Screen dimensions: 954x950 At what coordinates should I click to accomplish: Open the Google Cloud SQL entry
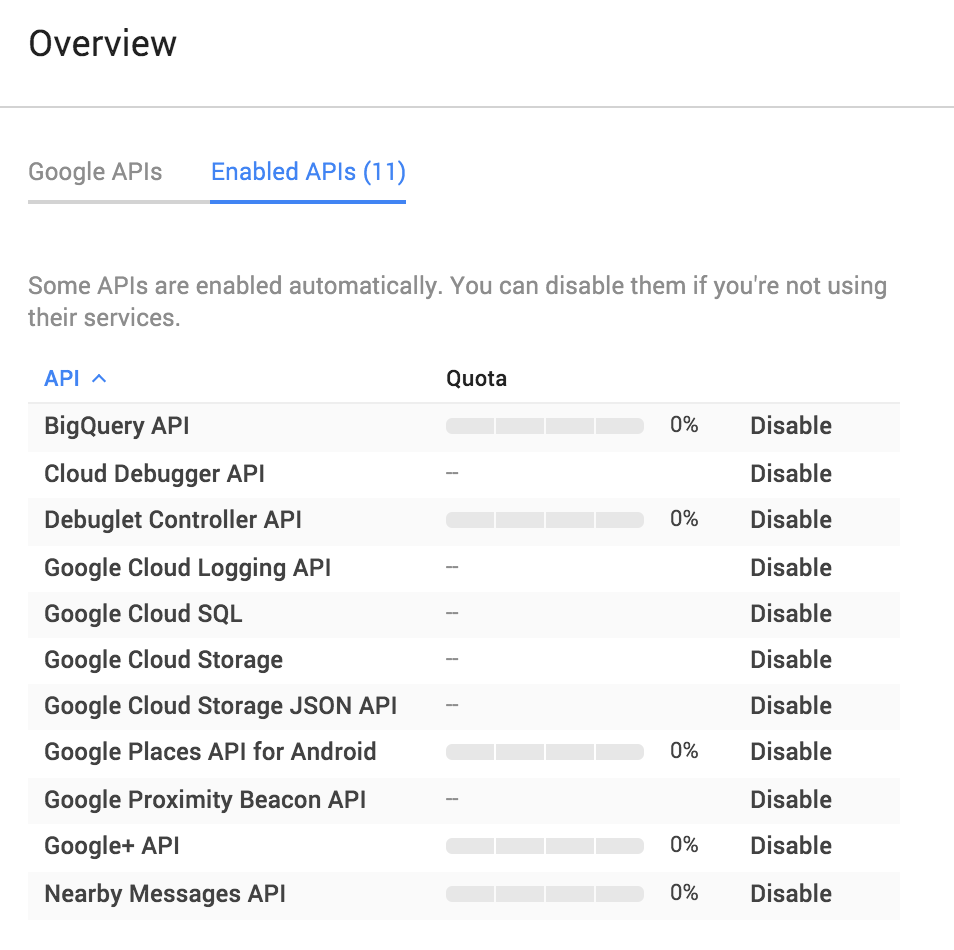(x=143, y=613)
